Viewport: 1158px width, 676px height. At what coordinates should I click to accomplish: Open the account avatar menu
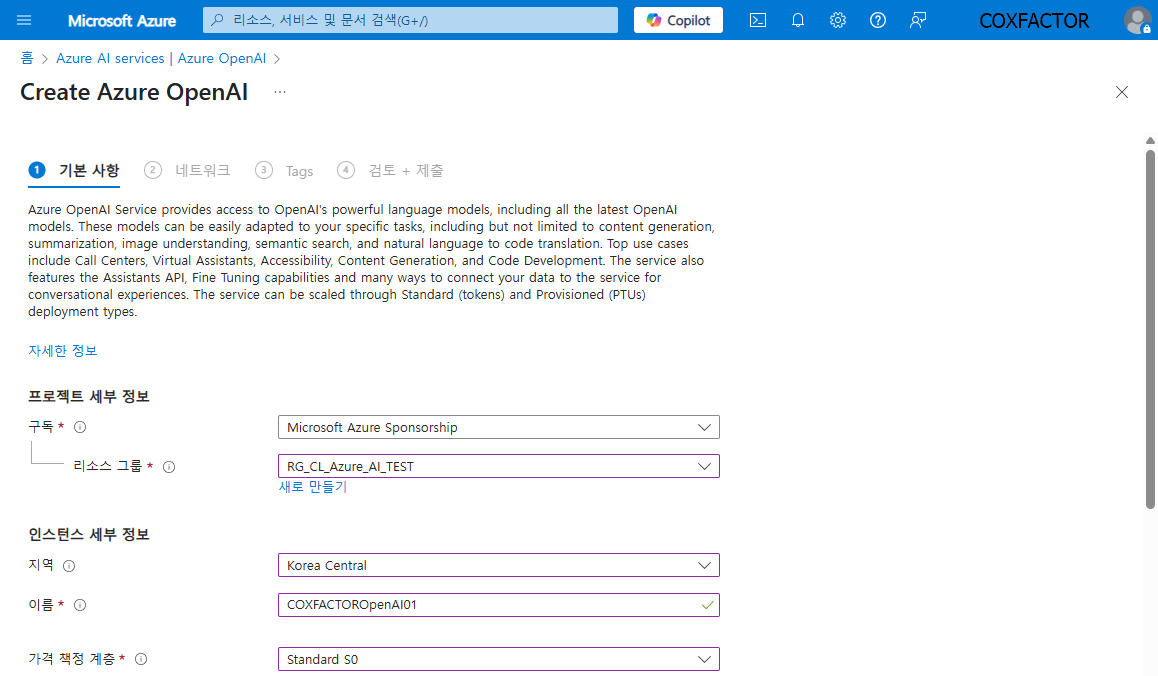pos(1138,20)
